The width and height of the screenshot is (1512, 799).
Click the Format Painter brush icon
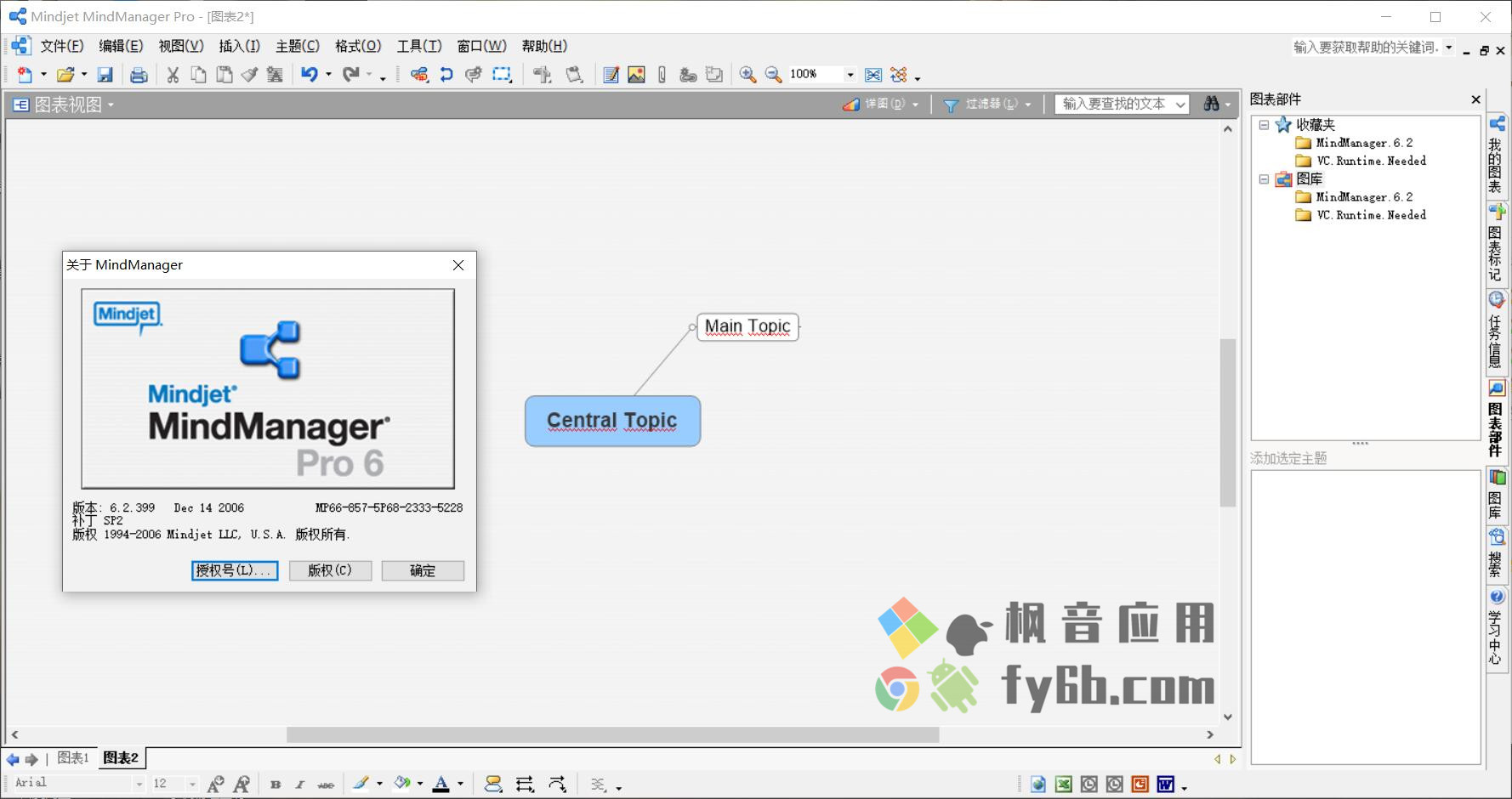click(249, 75)
